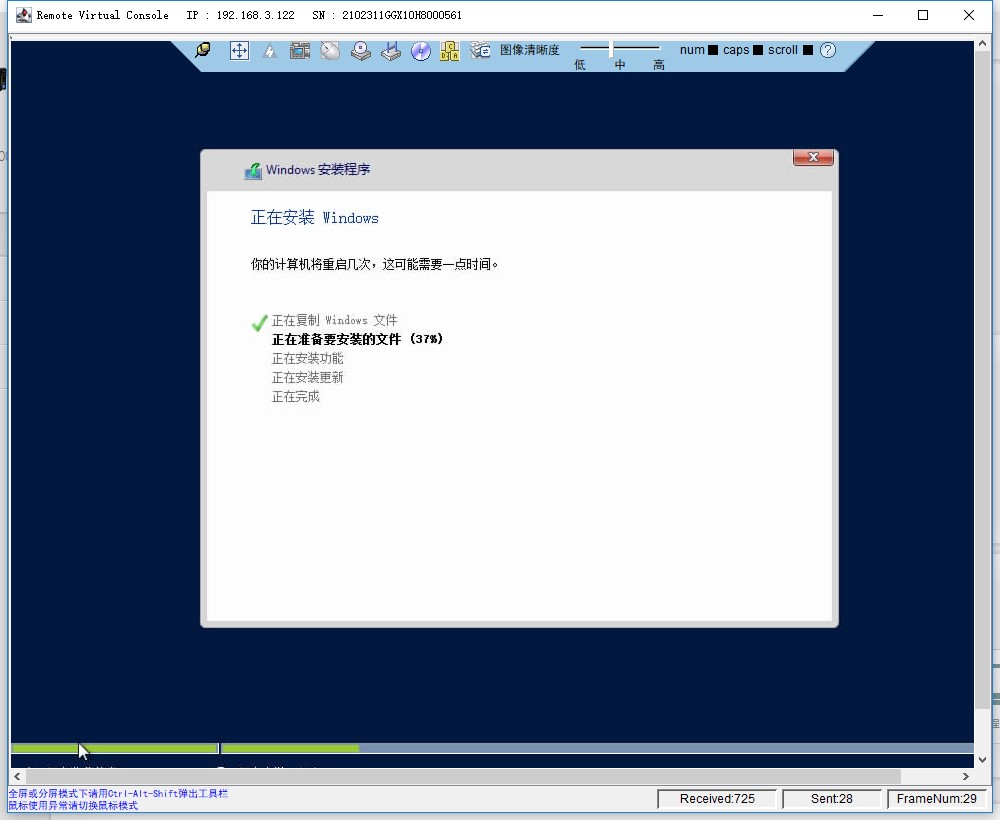
Task: Close the Remote Virtual Console window
Action: click(x=969, y=15)
